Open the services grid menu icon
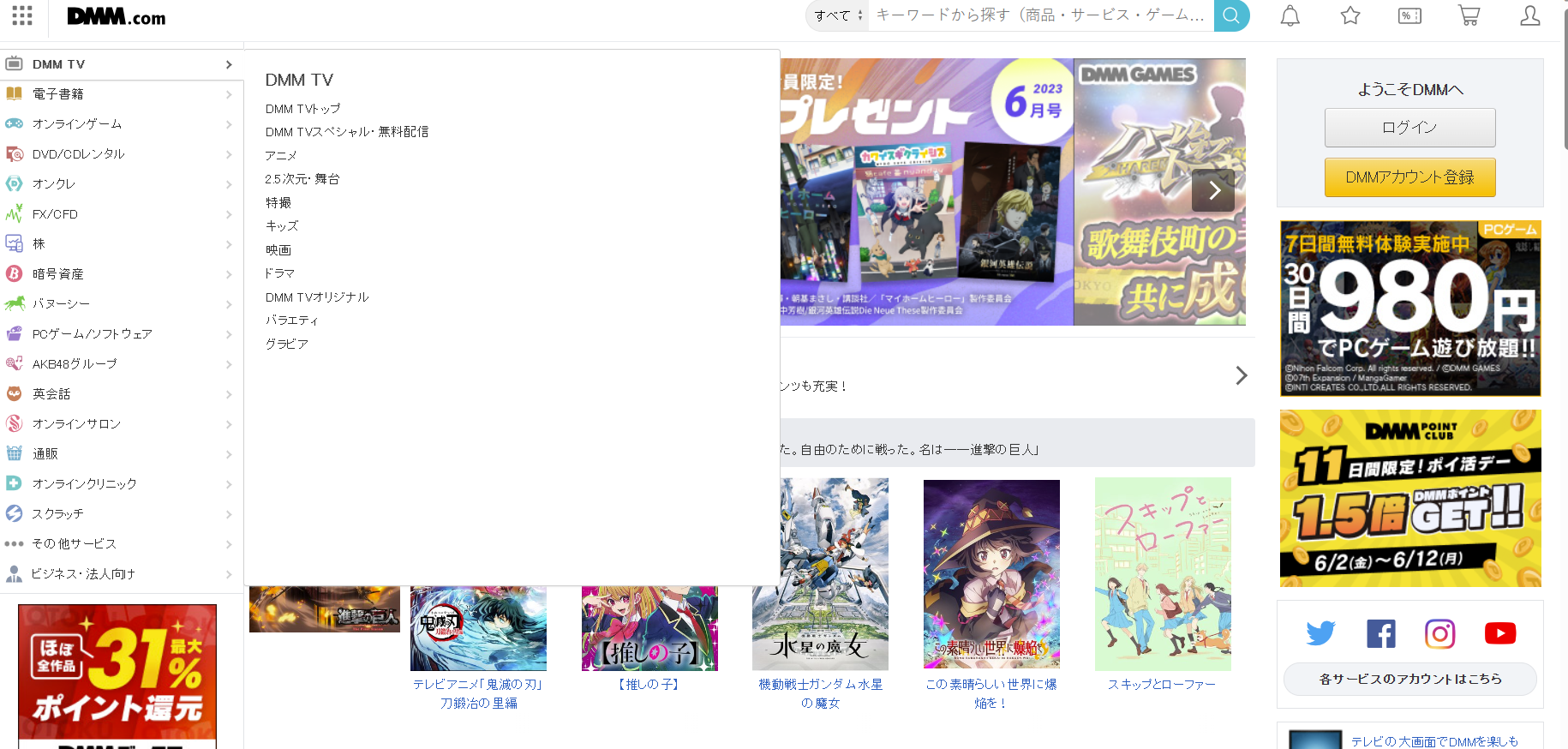1568x749 pixels. 22,15
